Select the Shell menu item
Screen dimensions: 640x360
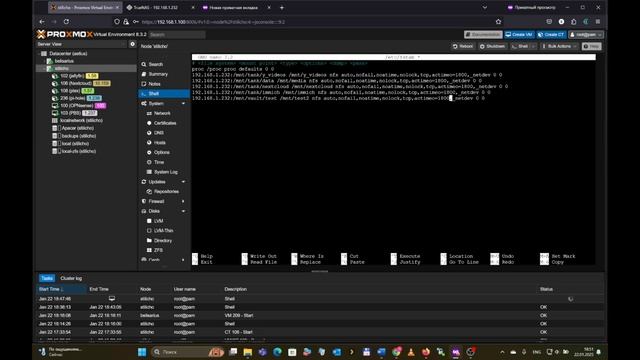(164, 94)
